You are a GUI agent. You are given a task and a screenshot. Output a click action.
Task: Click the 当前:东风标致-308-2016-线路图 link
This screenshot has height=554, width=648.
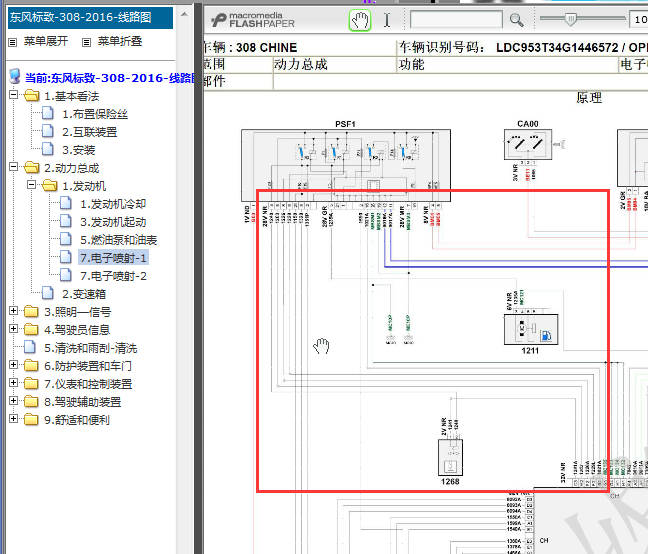(109, 78)
